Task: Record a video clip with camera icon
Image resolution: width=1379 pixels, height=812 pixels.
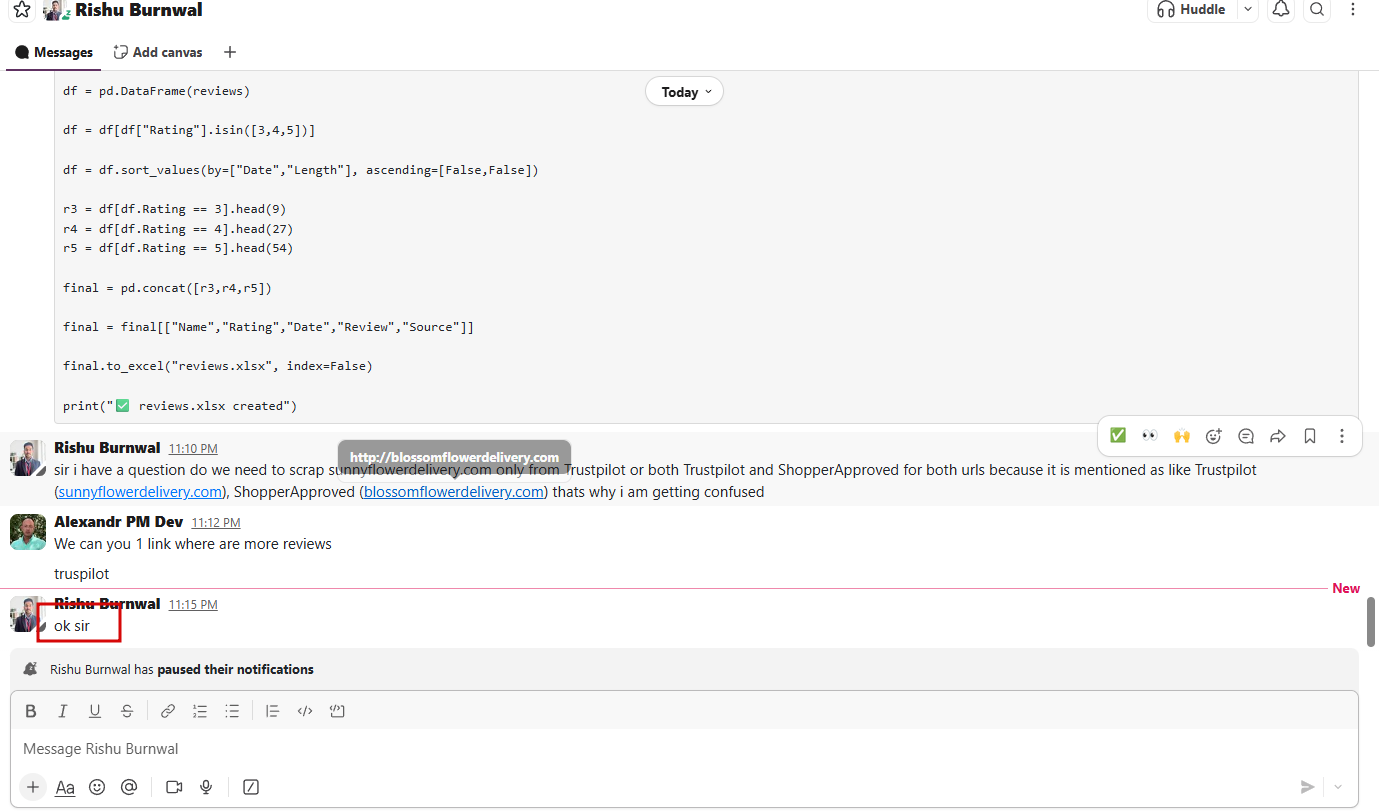Action: [174, 787]
